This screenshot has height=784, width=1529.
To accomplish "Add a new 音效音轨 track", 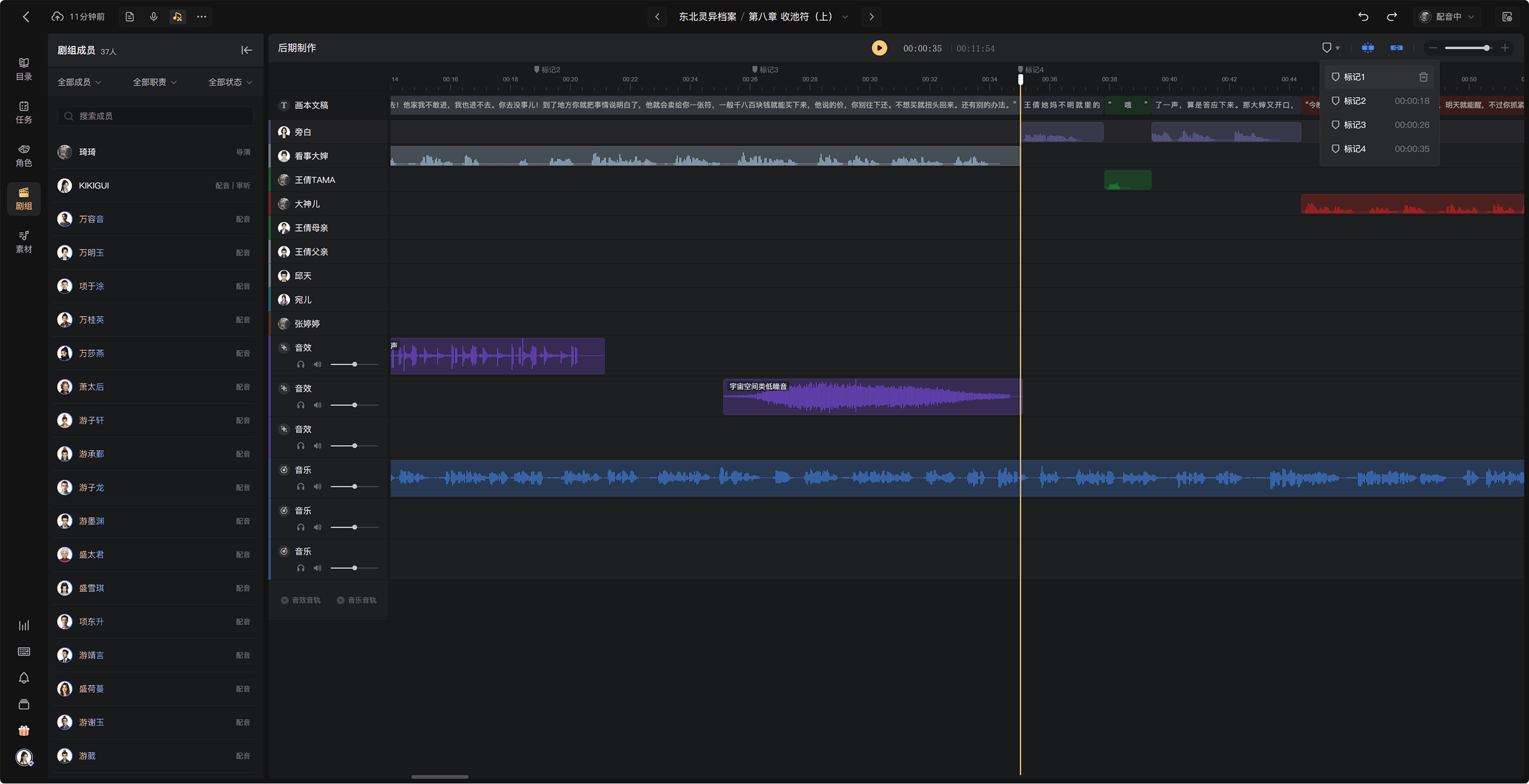I will point(300,601).
